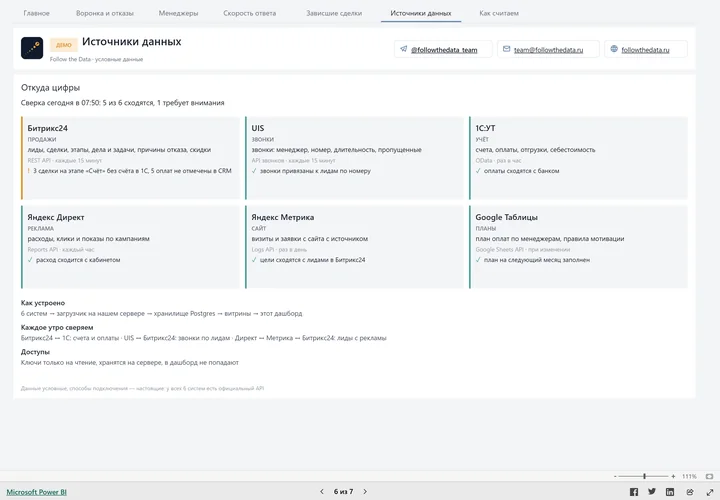This screenshot has width=720, height=500.
Task: Go to the previous report page
Action: [x=322, y=491]
